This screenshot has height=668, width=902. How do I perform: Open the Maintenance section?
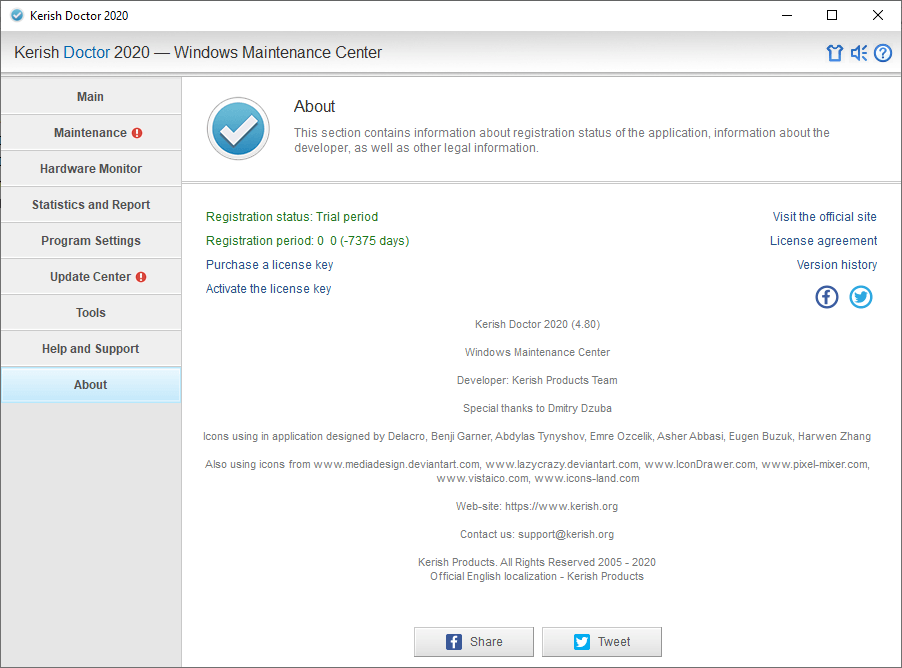pos(91,133)
